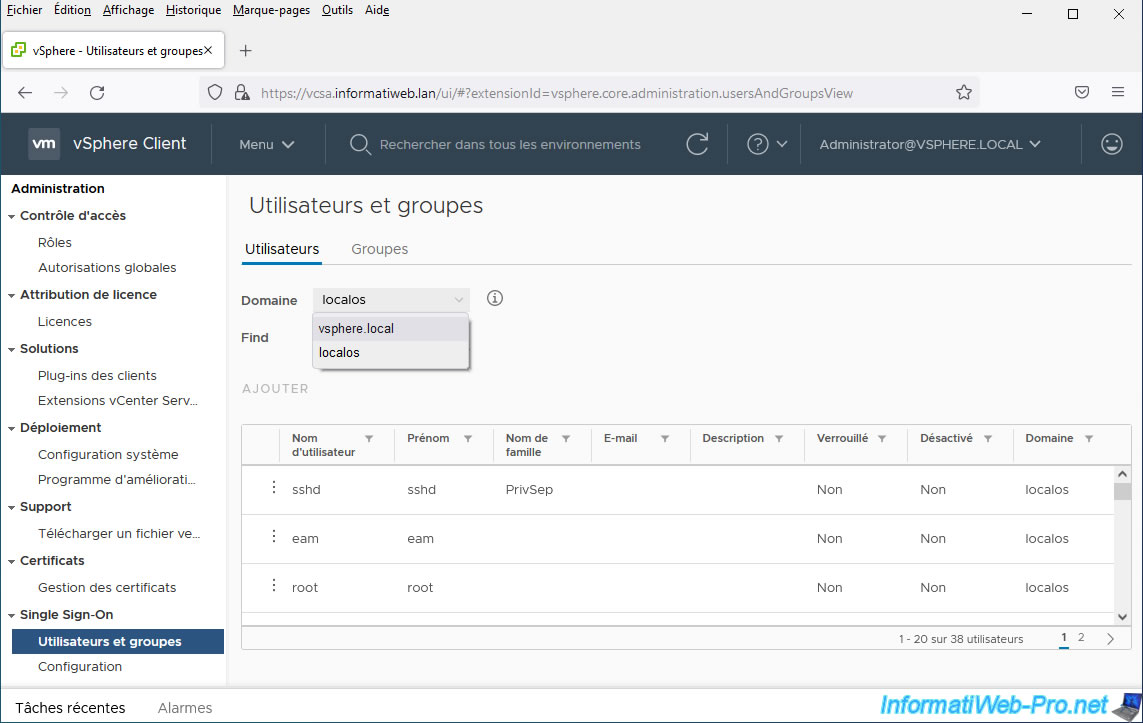Open the Outils menu
Screen dimensions: 1143x723
(337, 10)
